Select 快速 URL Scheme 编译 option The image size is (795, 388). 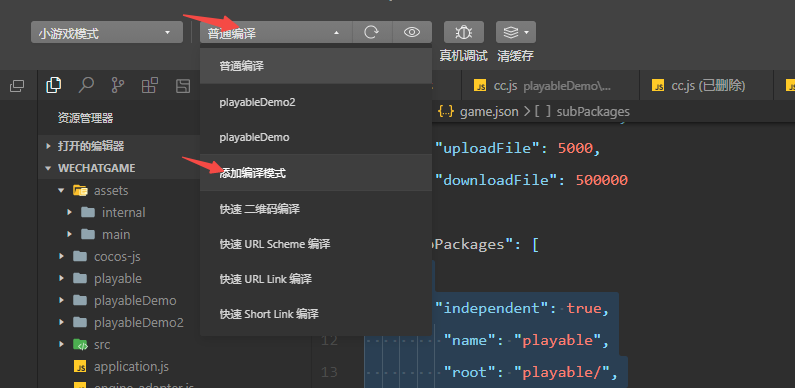coord(316,244)
